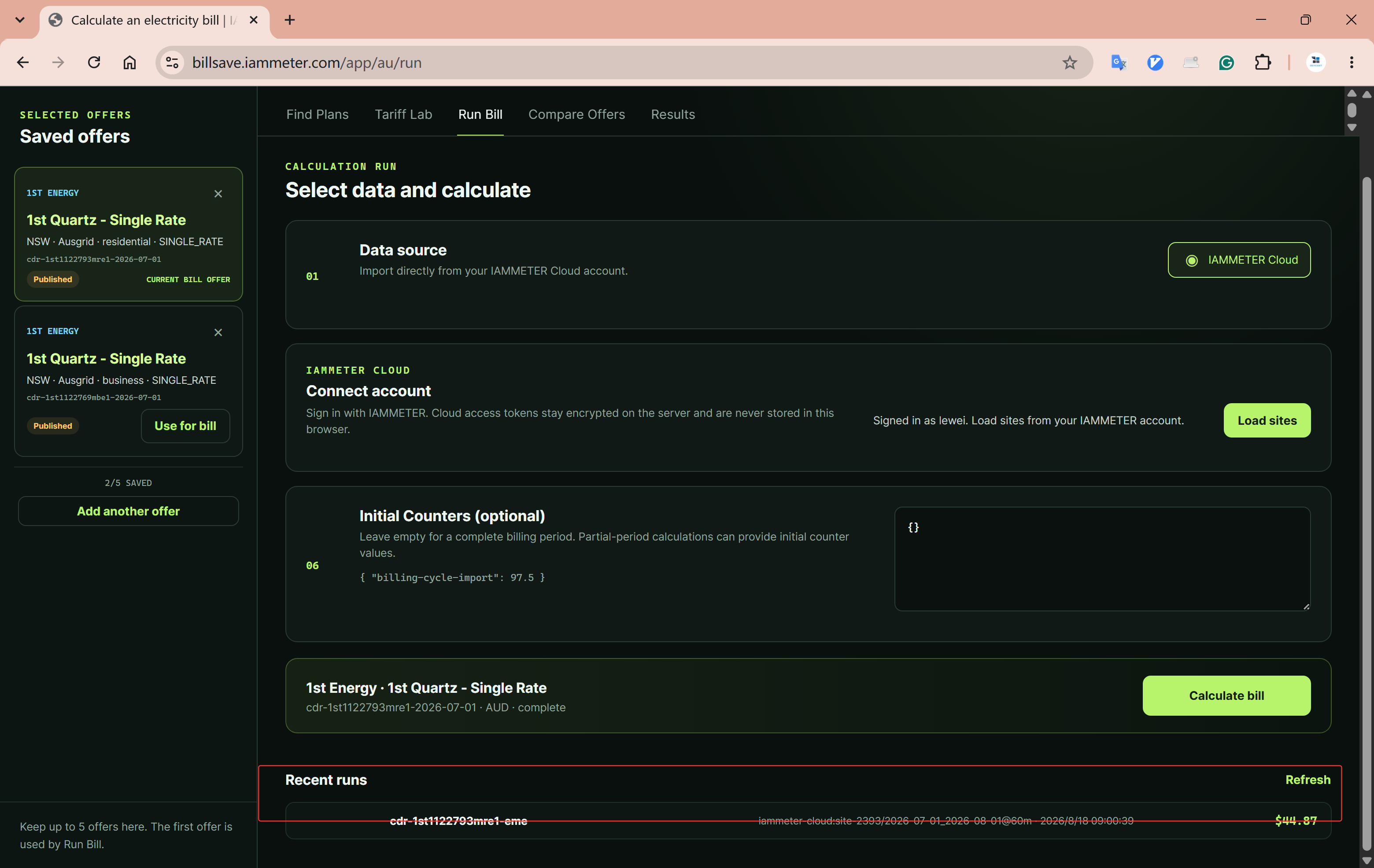Restore down the browser window
The width and height of the screenshot is (1374, 868).
(1306, 20)
